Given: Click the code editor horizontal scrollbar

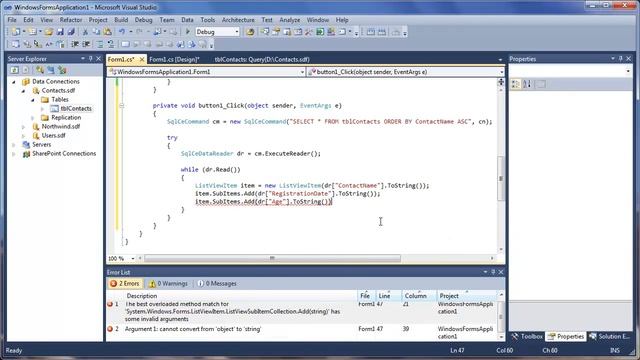Looking at the screenshot, I should pos(272,258).
